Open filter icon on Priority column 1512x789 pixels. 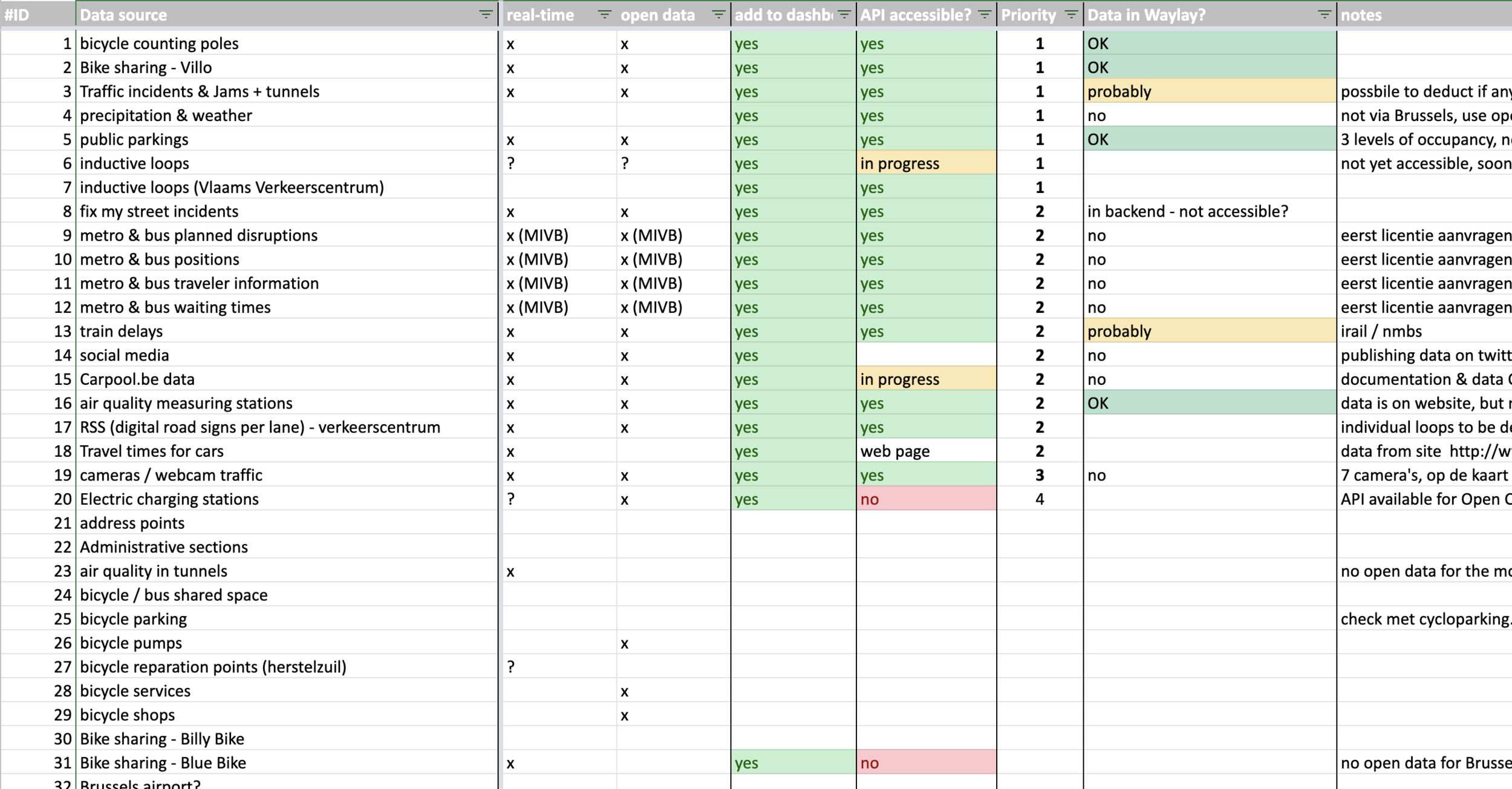click(x=1071, y=15)
